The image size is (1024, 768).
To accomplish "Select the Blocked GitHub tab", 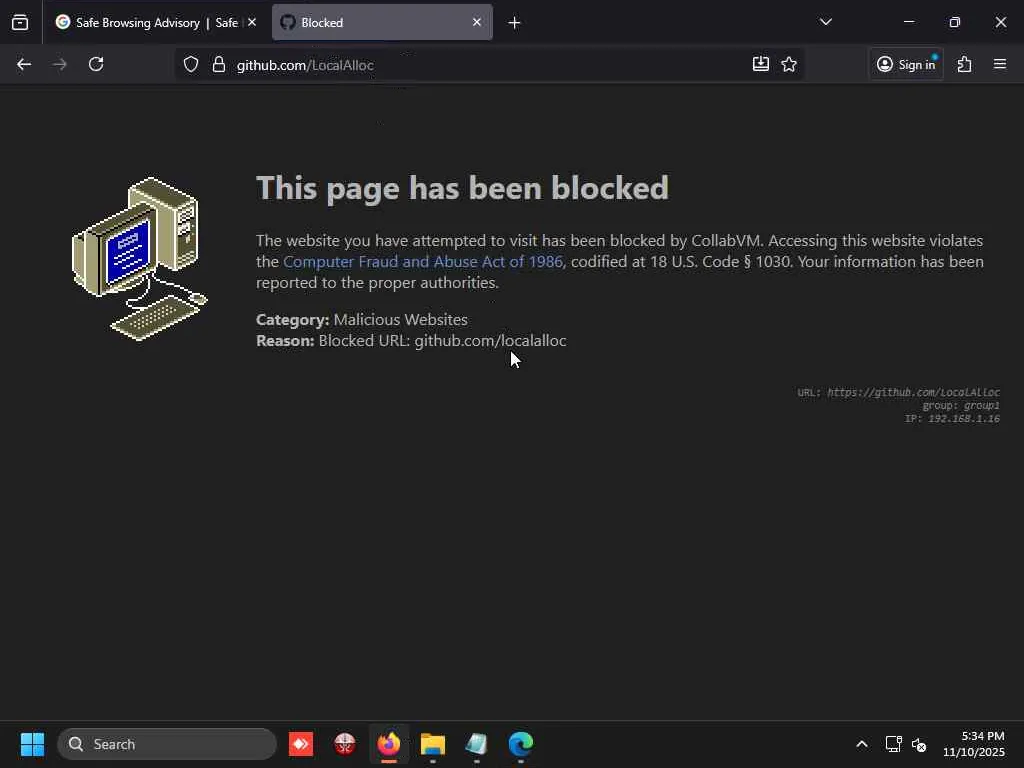I will [382, 22].
